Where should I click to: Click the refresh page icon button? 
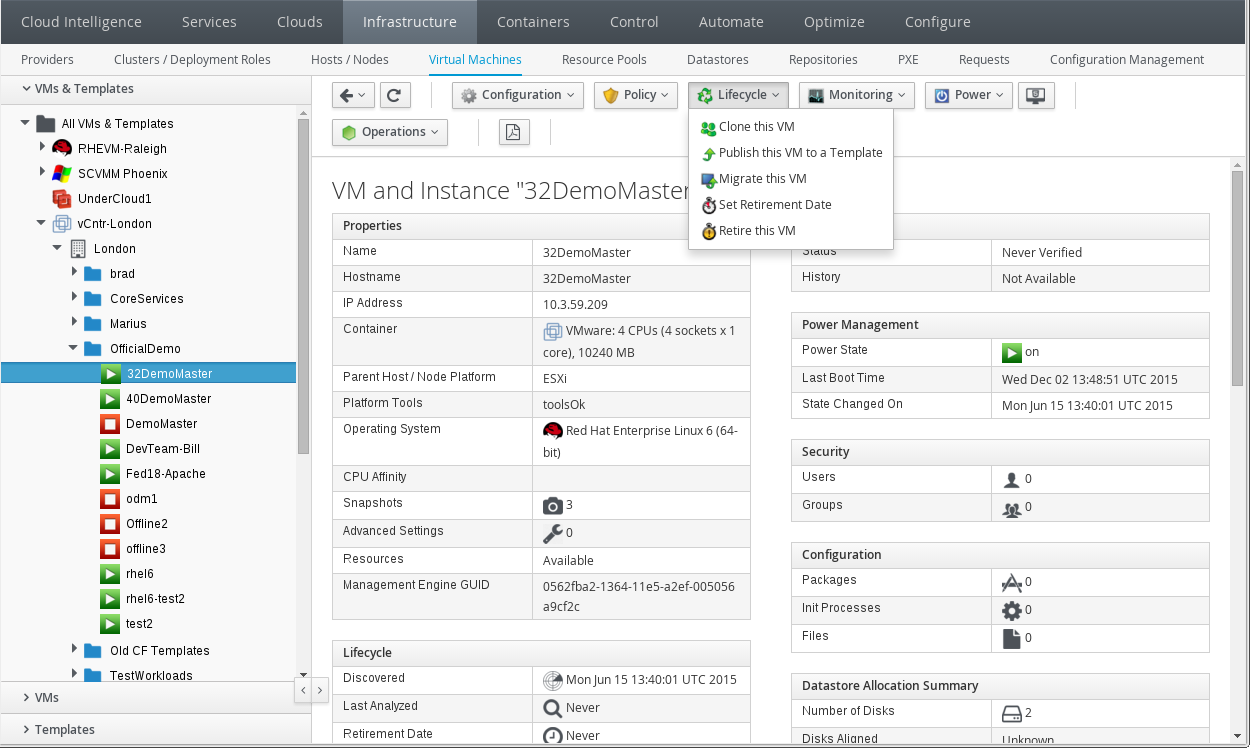pos(394,95)
